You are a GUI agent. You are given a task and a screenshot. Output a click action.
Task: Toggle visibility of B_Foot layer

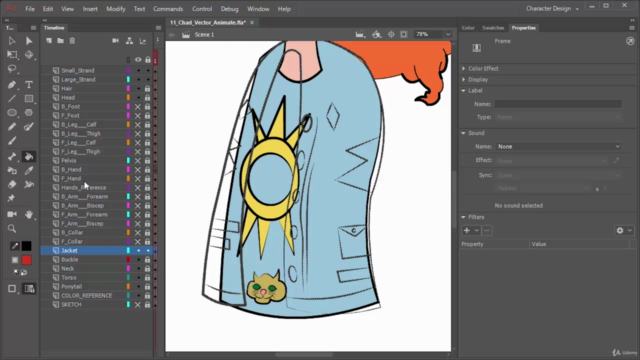pos(138,107)
